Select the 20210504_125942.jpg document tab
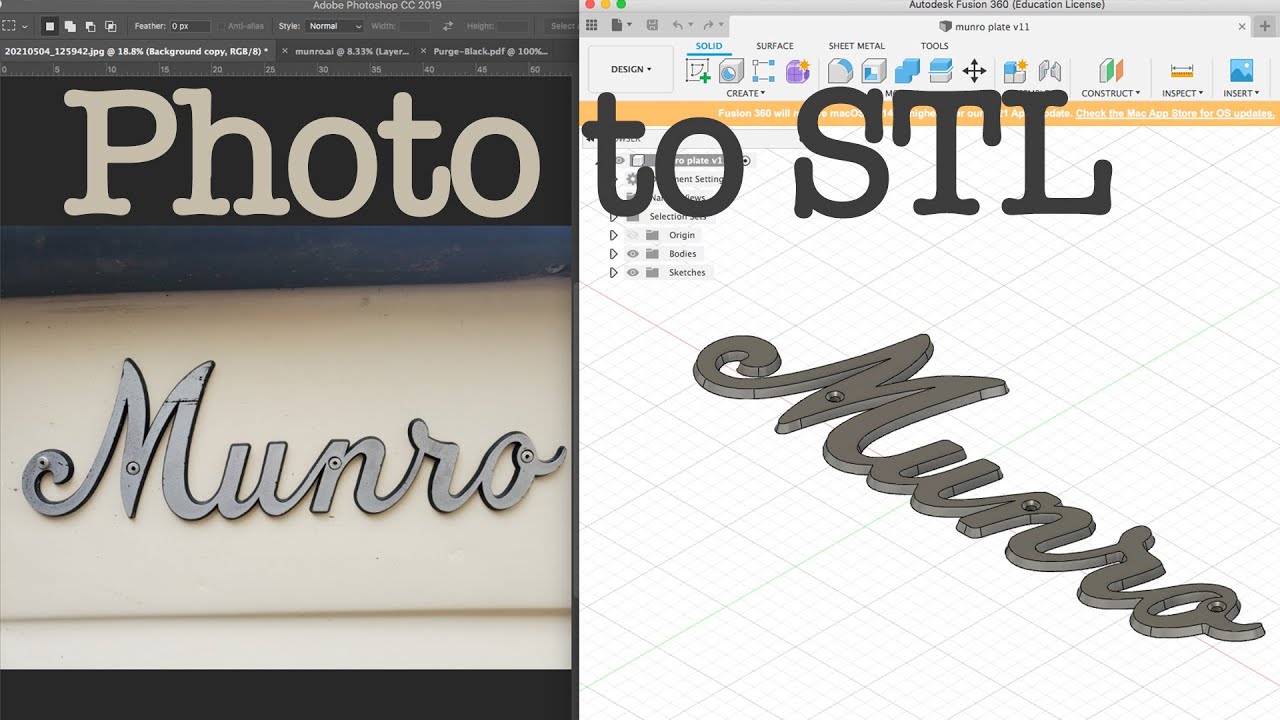 [136, 50]
